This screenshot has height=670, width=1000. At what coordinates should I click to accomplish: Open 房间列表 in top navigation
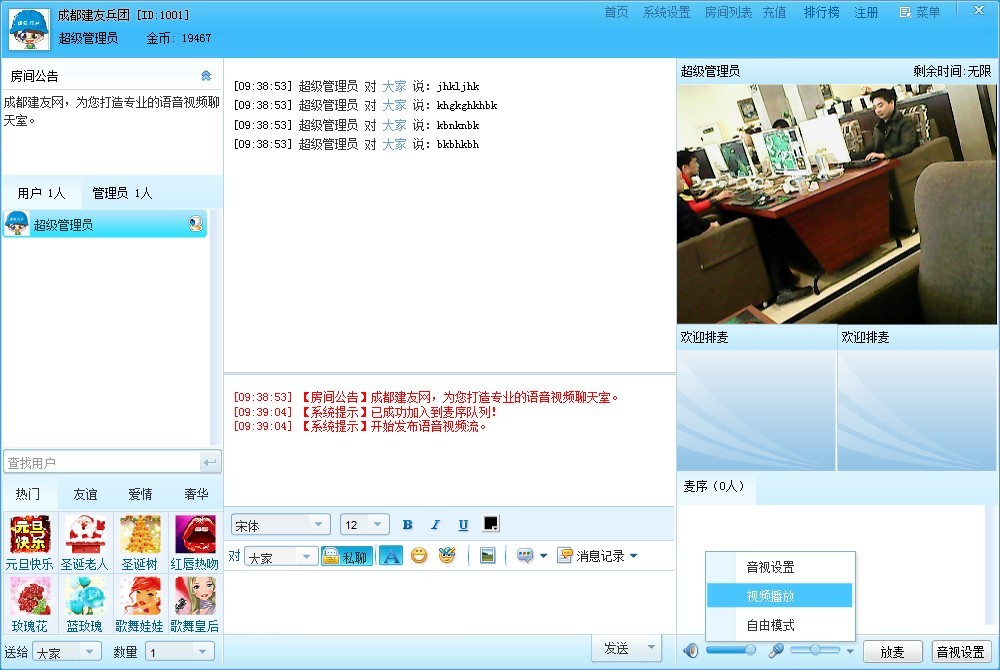[x=728, y=12]
